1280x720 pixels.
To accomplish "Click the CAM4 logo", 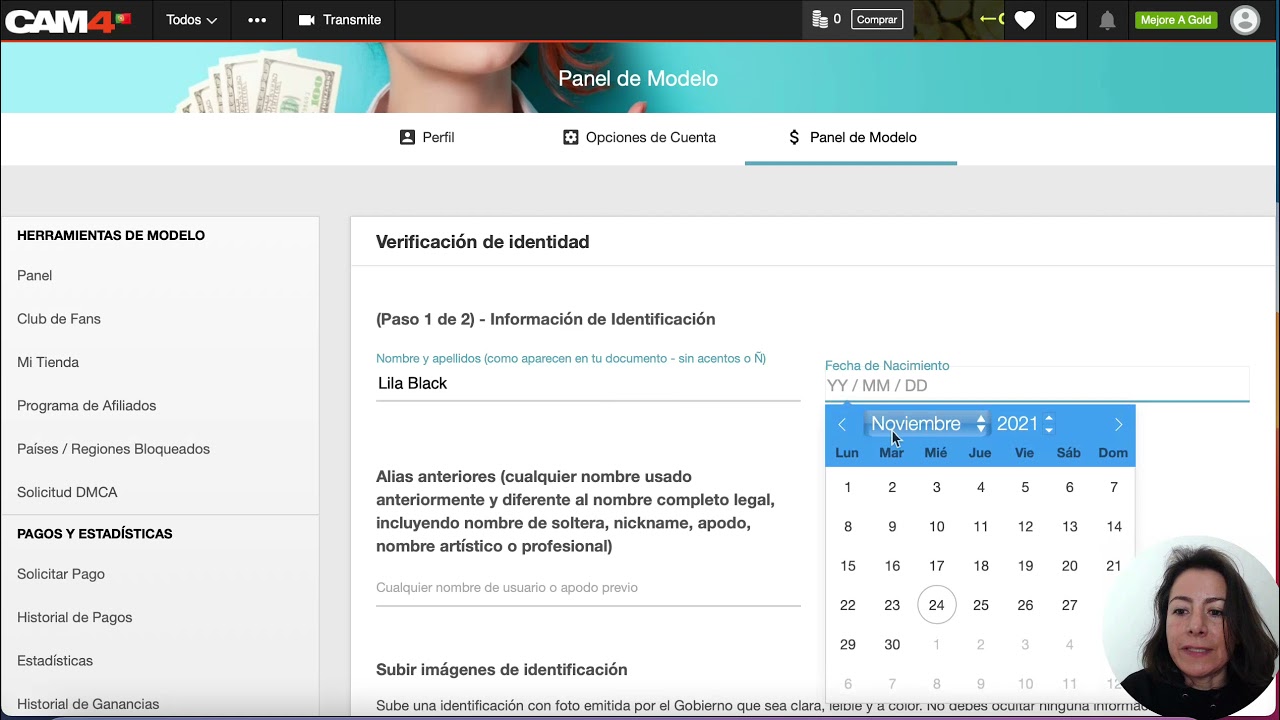I will [x=68, y=20].
